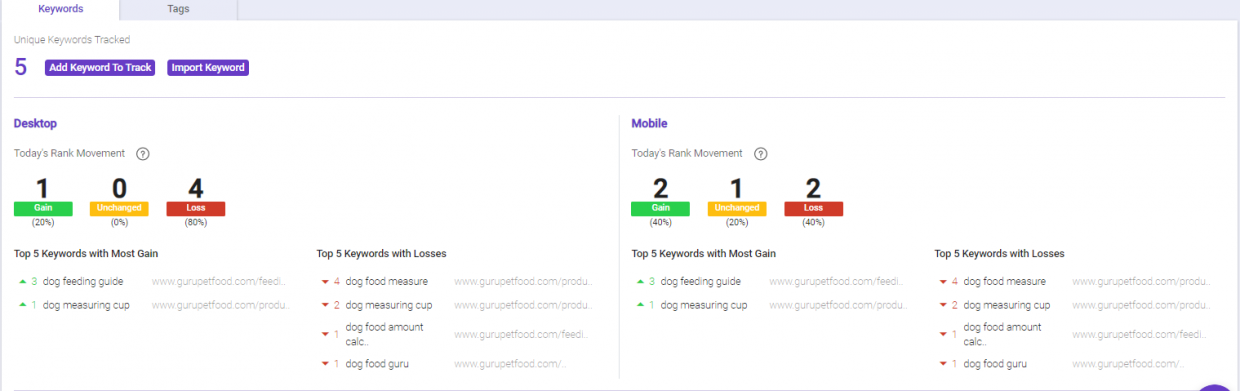Open Desktop rank movement help icon
This screenshot has height=391, width=1240.
[x=143, y=154]
